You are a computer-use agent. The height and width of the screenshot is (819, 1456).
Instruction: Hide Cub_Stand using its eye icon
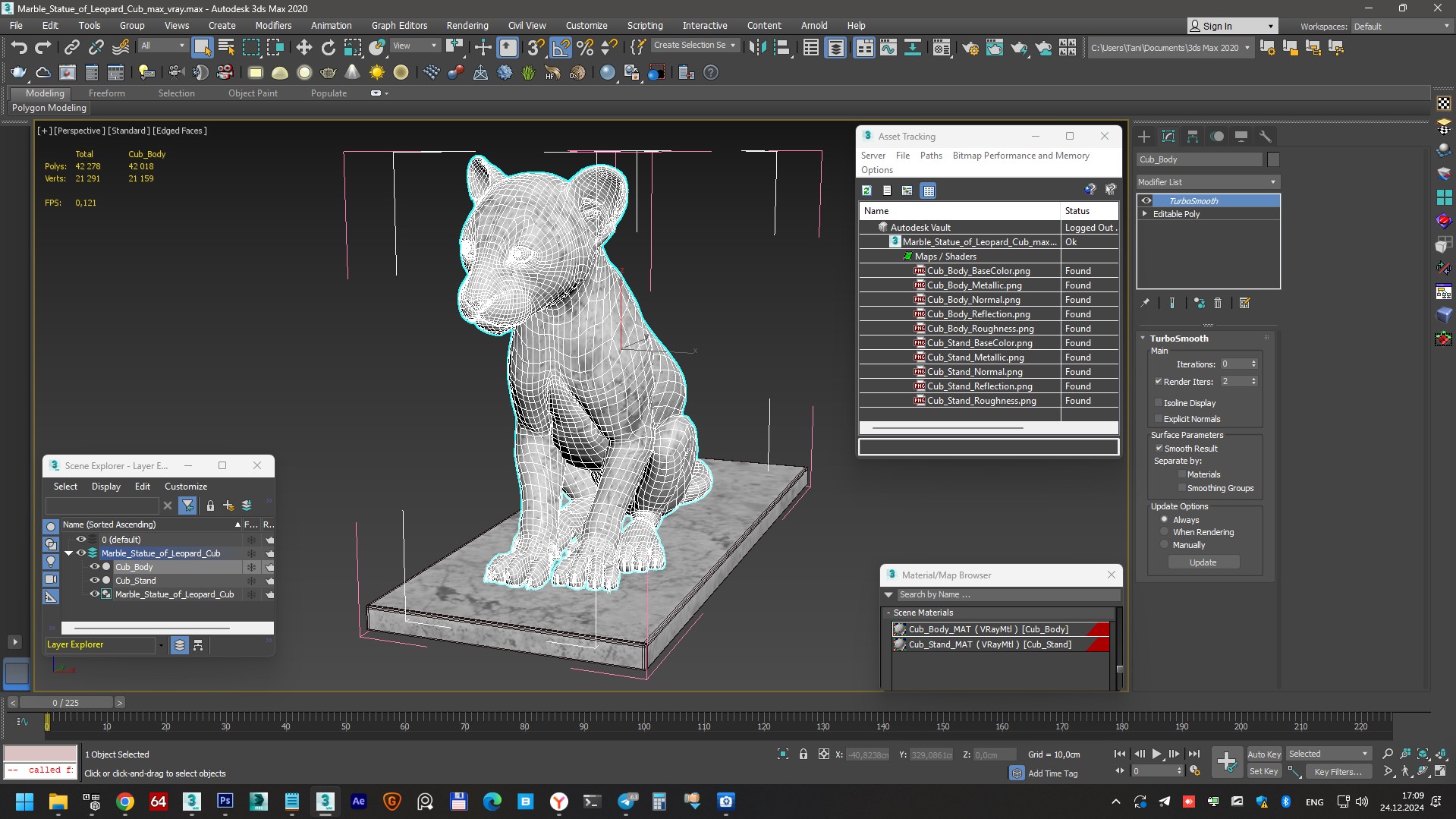click(x=95, y=581)
